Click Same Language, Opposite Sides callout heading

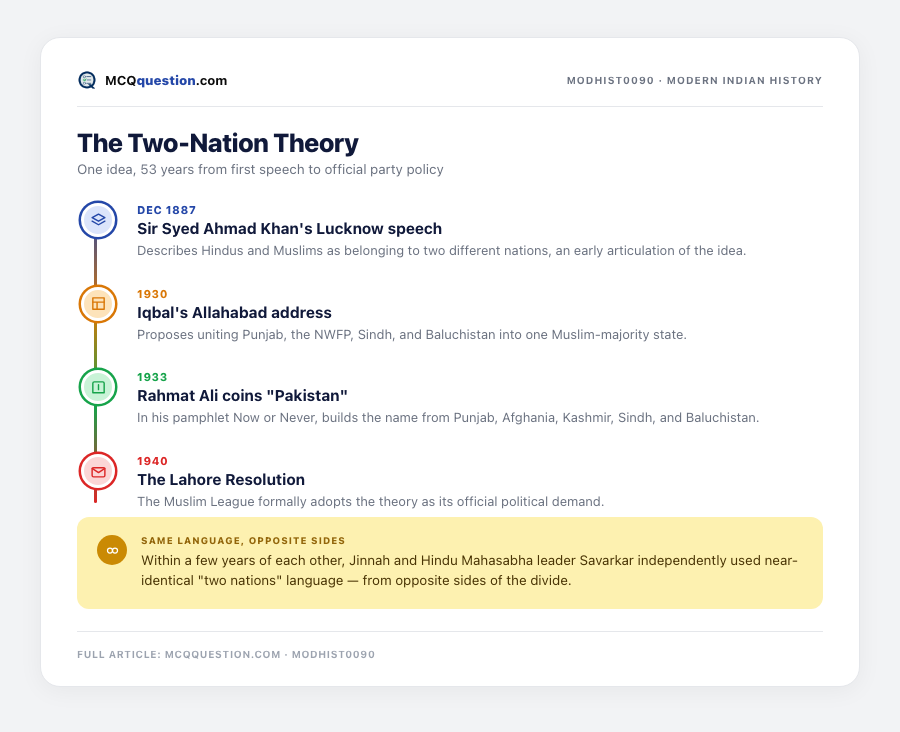tap(243, 541)
